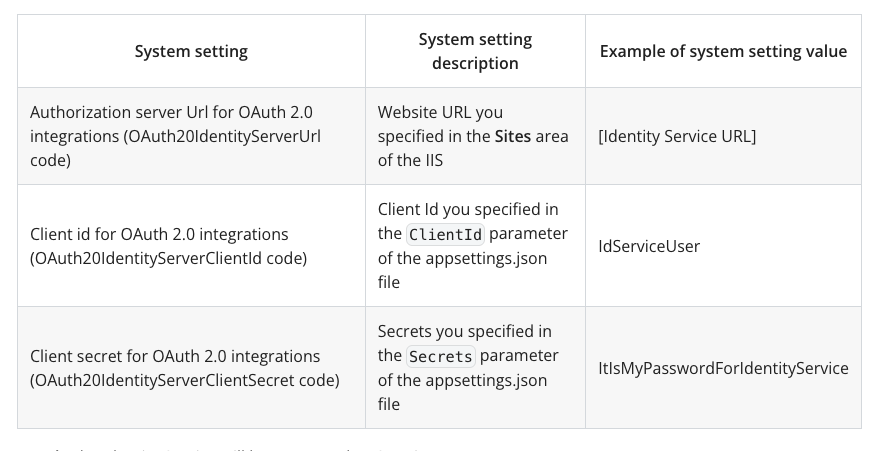Select the "ItIsMyPasswordForIdentityService" example value
The width and height of the screenshot is (891, 451).
point(723,368)
